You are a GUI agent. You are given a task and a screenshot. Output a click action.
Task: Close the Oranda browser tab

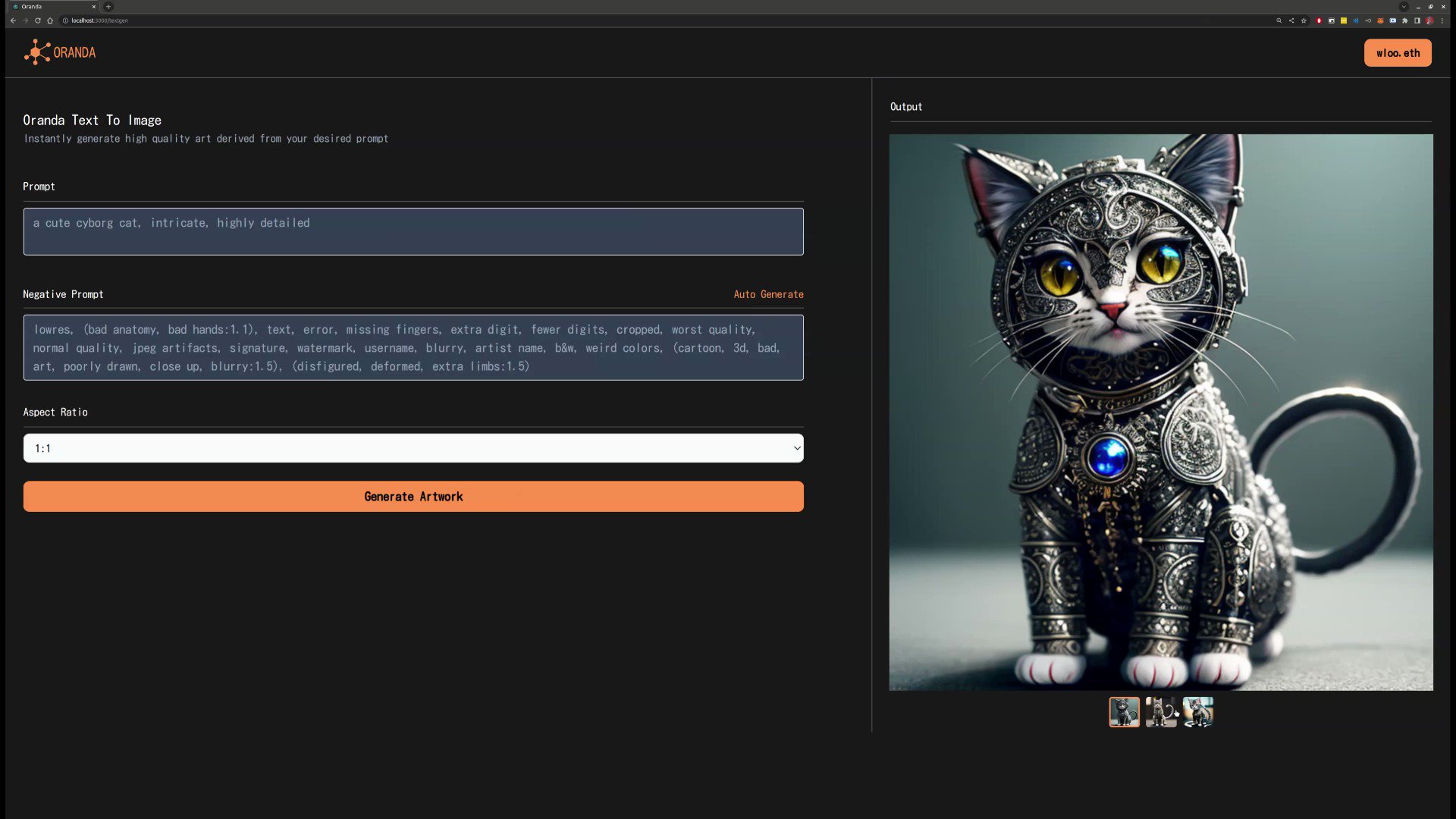pyautogui.click(x=94, y=6)
